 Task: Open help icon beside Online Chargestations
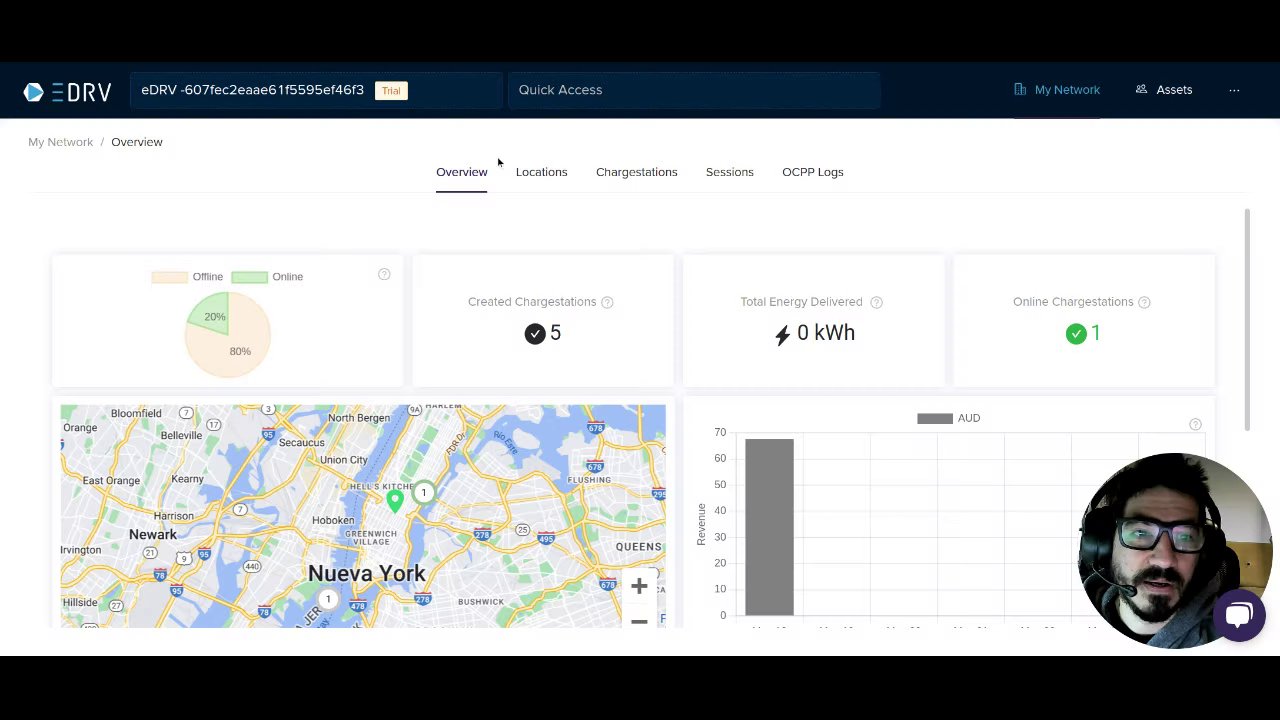click(1144, 302)
